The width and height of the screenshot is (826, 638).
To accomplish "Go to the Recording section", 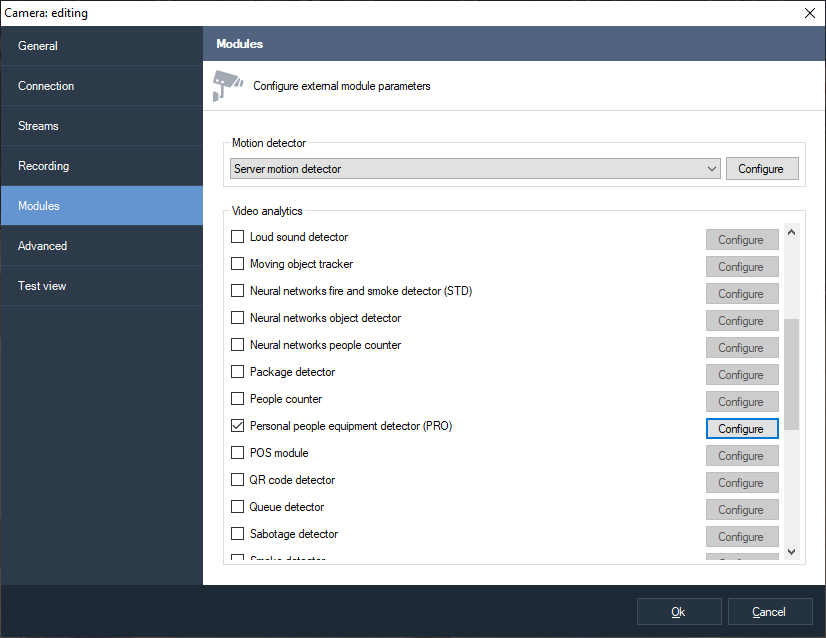I will (101, 166).
